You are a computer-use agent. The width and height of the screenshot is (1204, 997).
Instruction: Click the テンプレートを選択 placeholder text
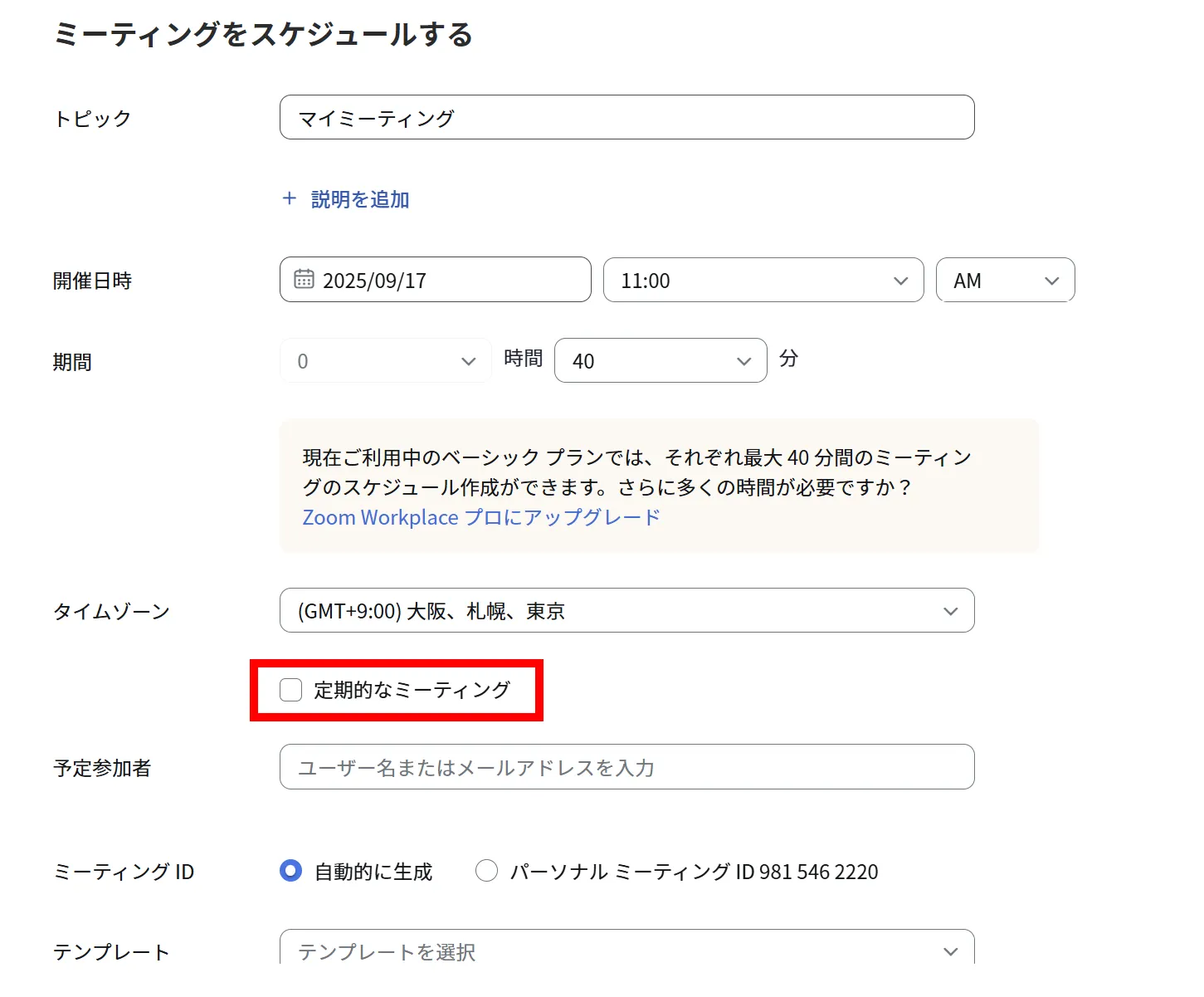click(x=387, y=951)
